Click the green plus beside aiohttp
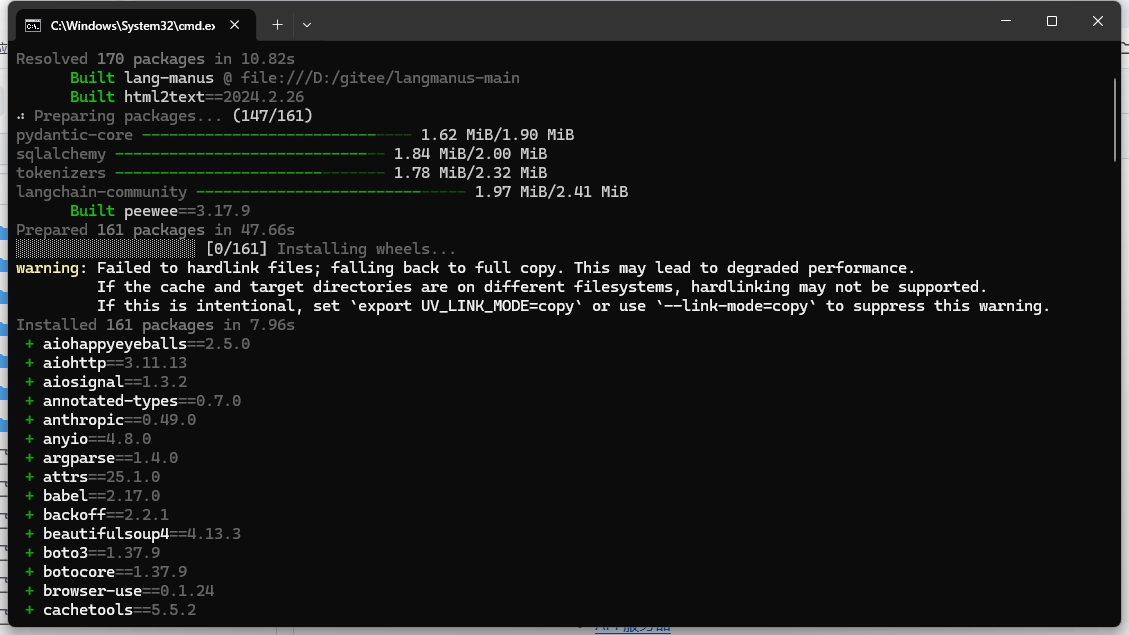The image size is (1129, 635). point(30,363)
